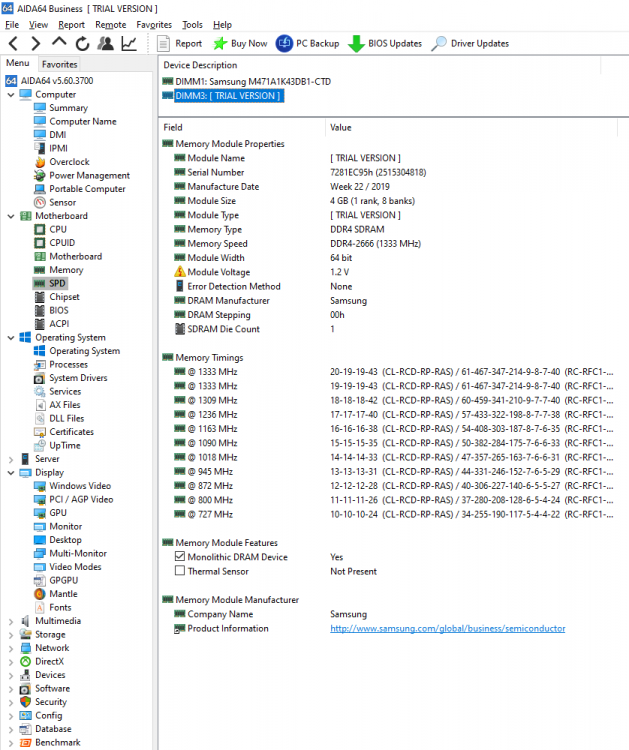The height and width of the screenshot is (750, 629).
Task: Toggle the Monolithic DRAM Device checkbox
Action: (x=180, y=556)
